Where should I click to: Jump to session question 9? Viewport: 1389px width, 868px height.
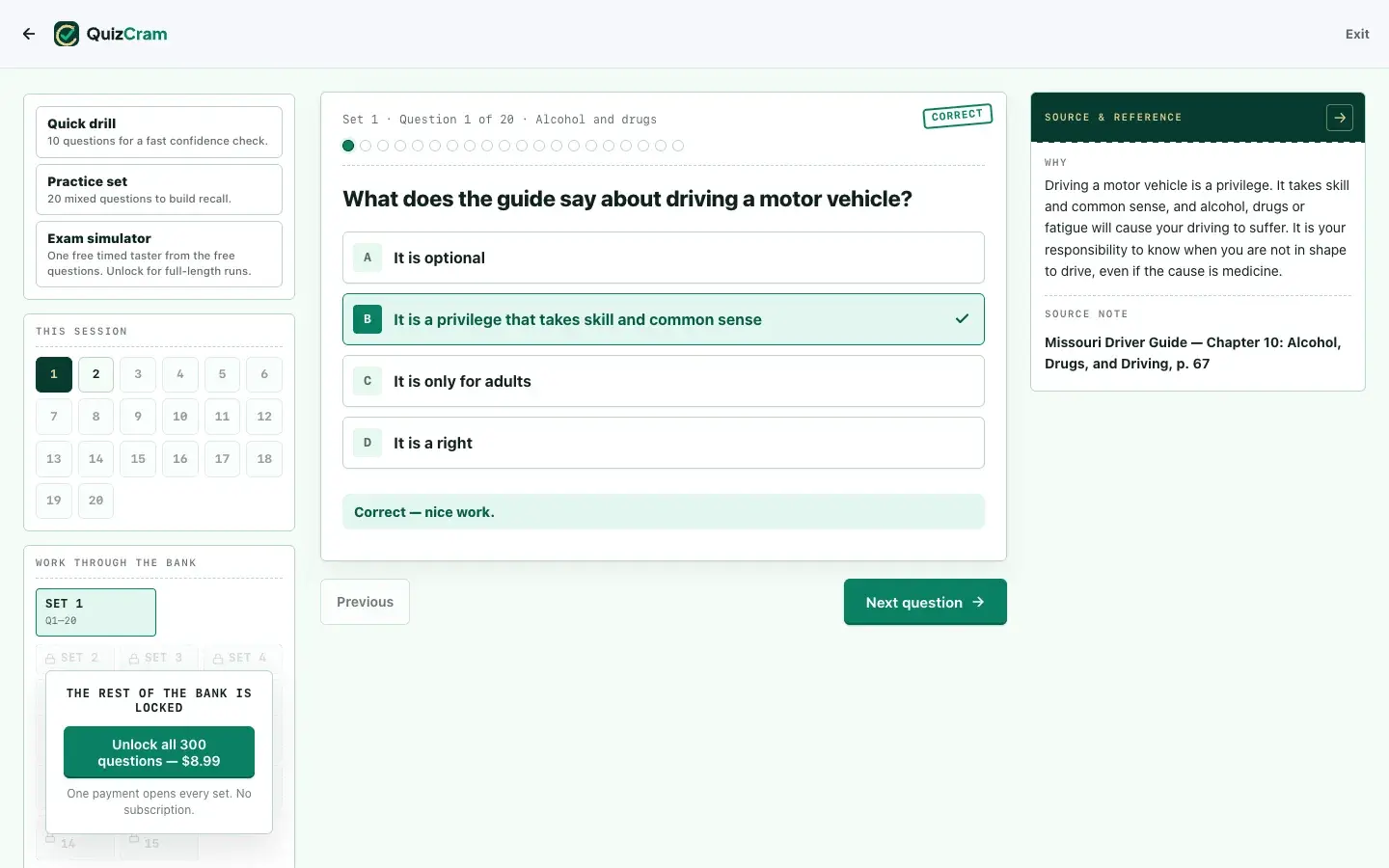coord(138,417)
